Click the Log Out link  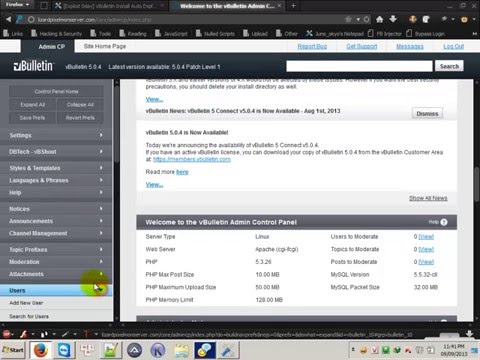tap(454, 46)
